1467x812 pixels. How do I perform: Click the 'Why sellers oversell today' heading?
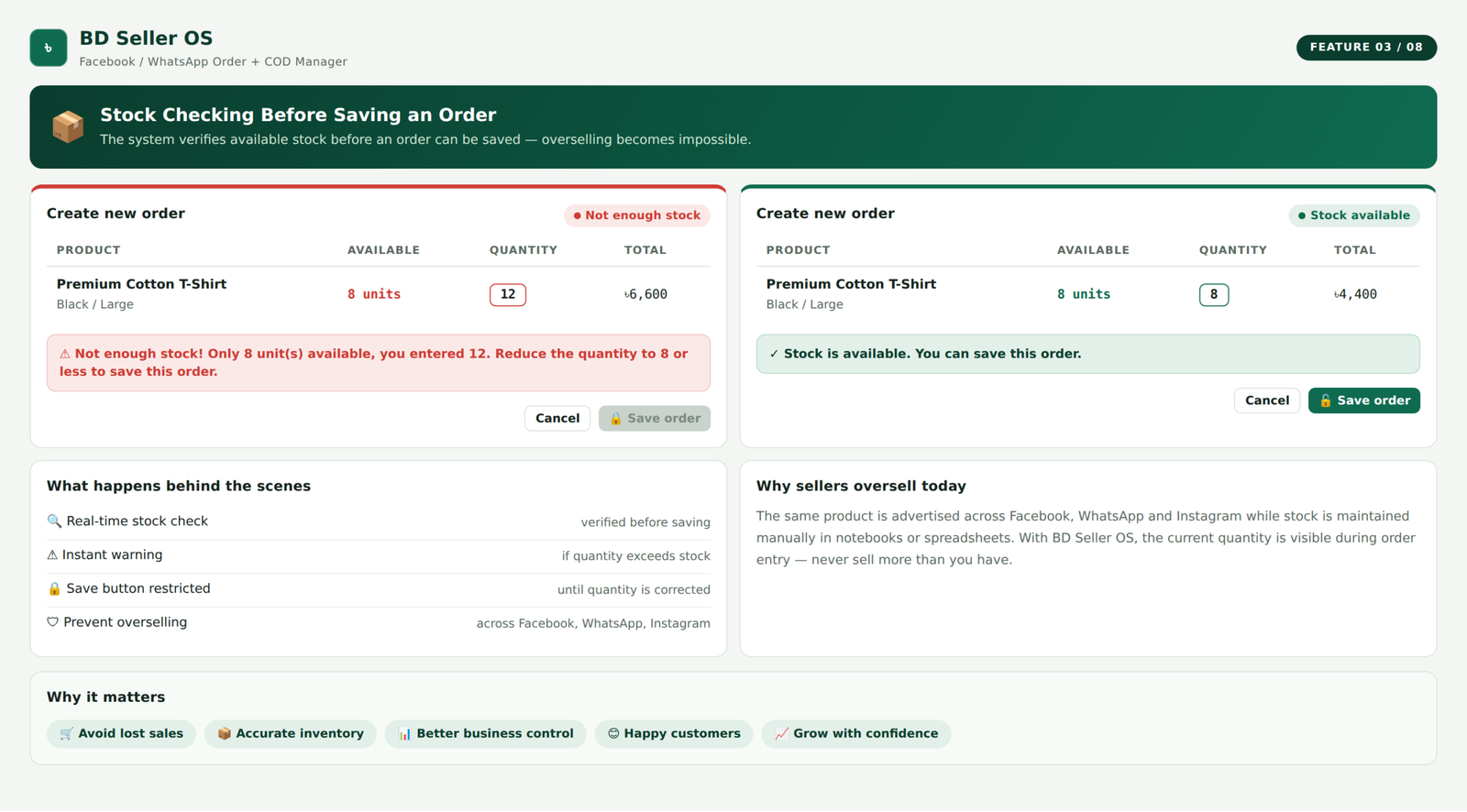[861, 486]
